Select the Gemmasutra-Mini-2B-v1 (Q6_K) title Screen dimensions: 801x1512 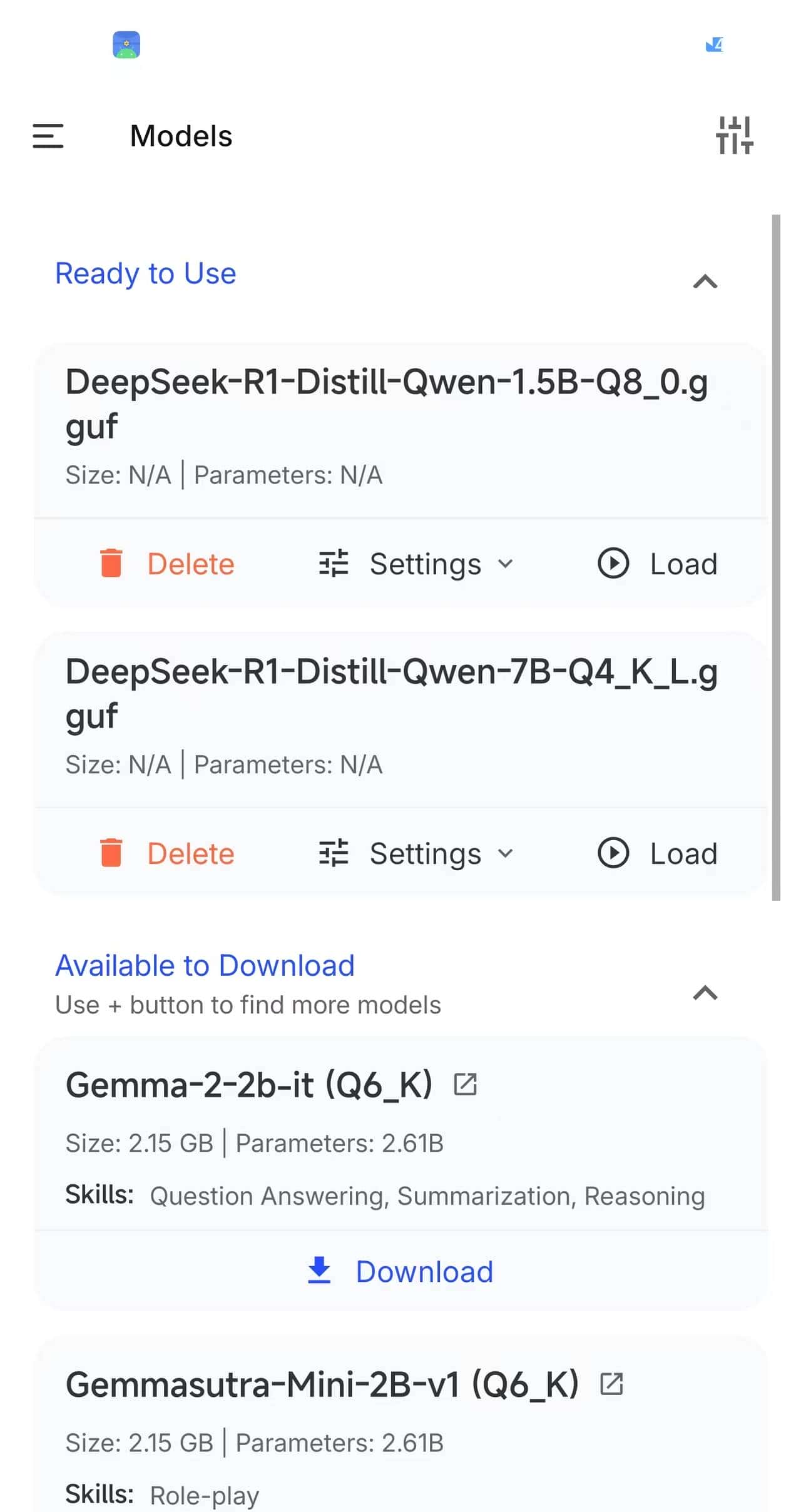[322, 1385]
